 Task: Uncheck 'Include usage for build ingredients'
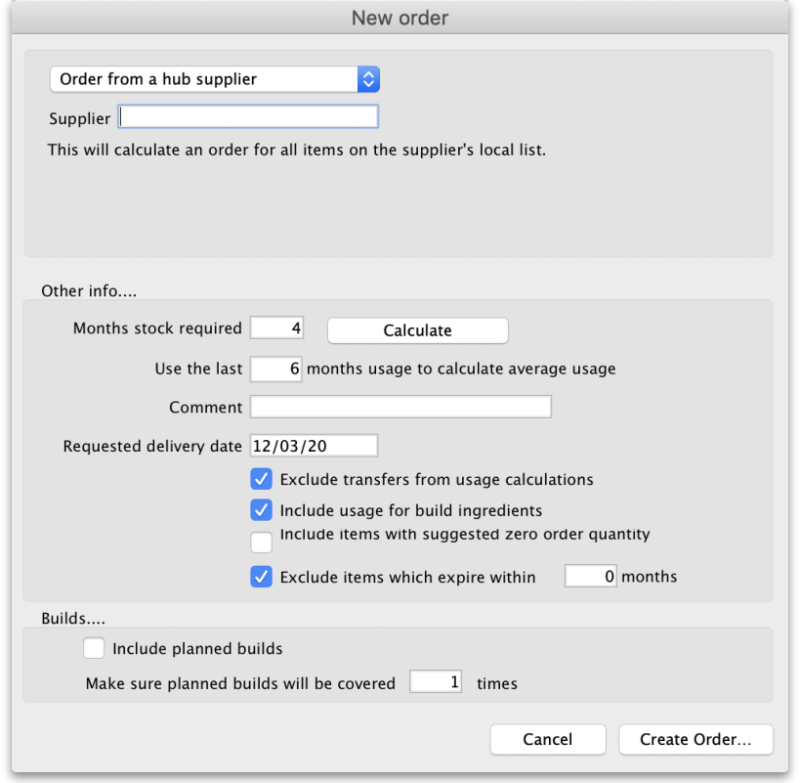point(261,510)
